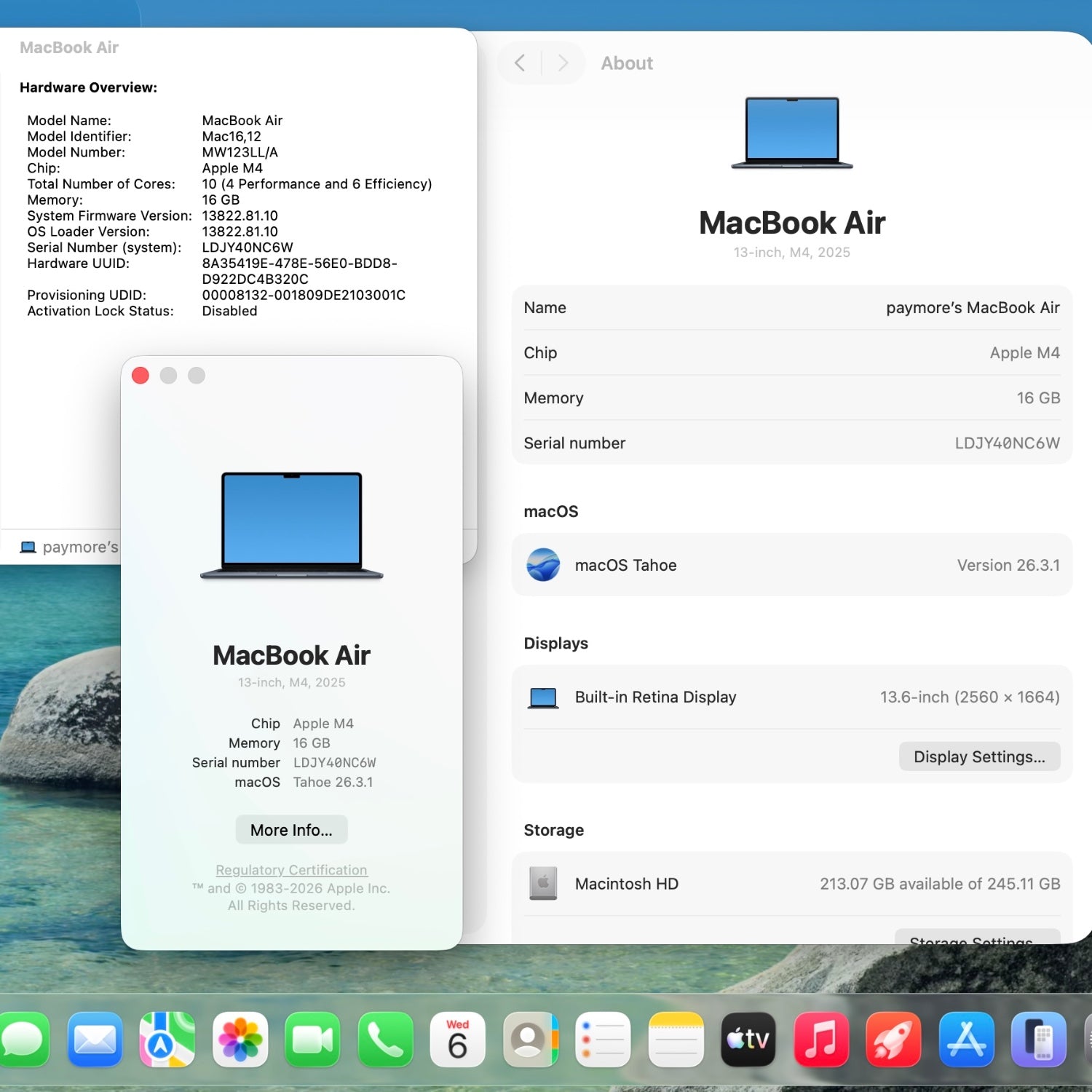Open Reminders in the Dock
1092x1092 pixels.
point(603,1039)
